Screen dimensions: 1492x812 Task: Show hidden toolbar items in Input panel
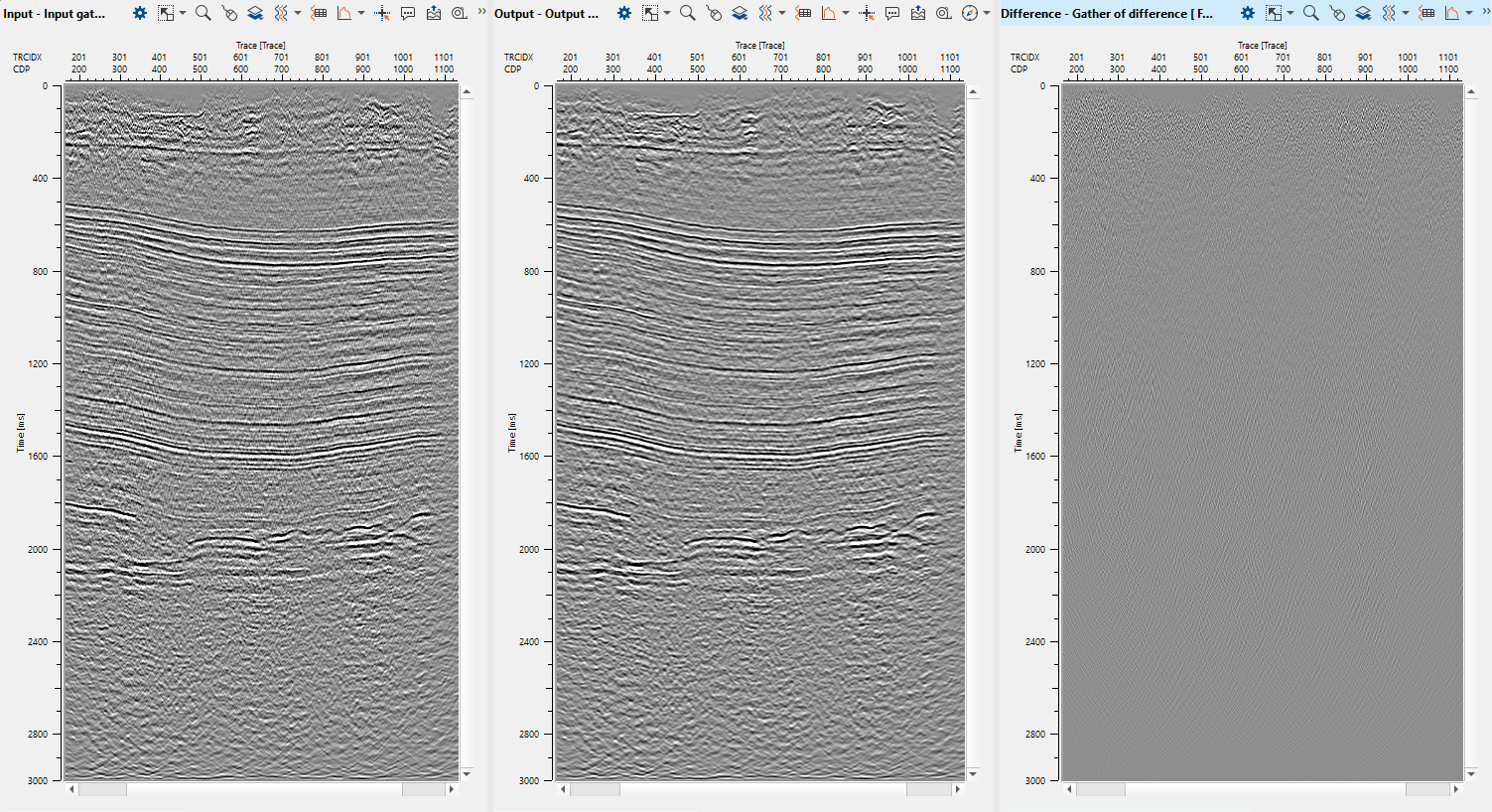click(481, 12)
